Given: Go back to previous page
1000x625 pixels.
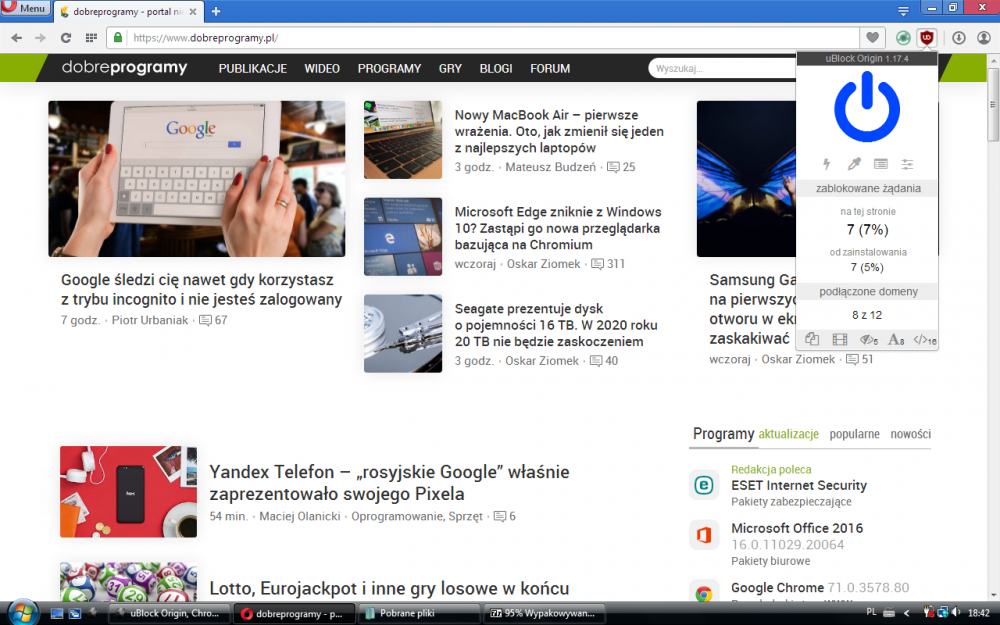Looking at the screenshot, I should [x=17, y=38].
